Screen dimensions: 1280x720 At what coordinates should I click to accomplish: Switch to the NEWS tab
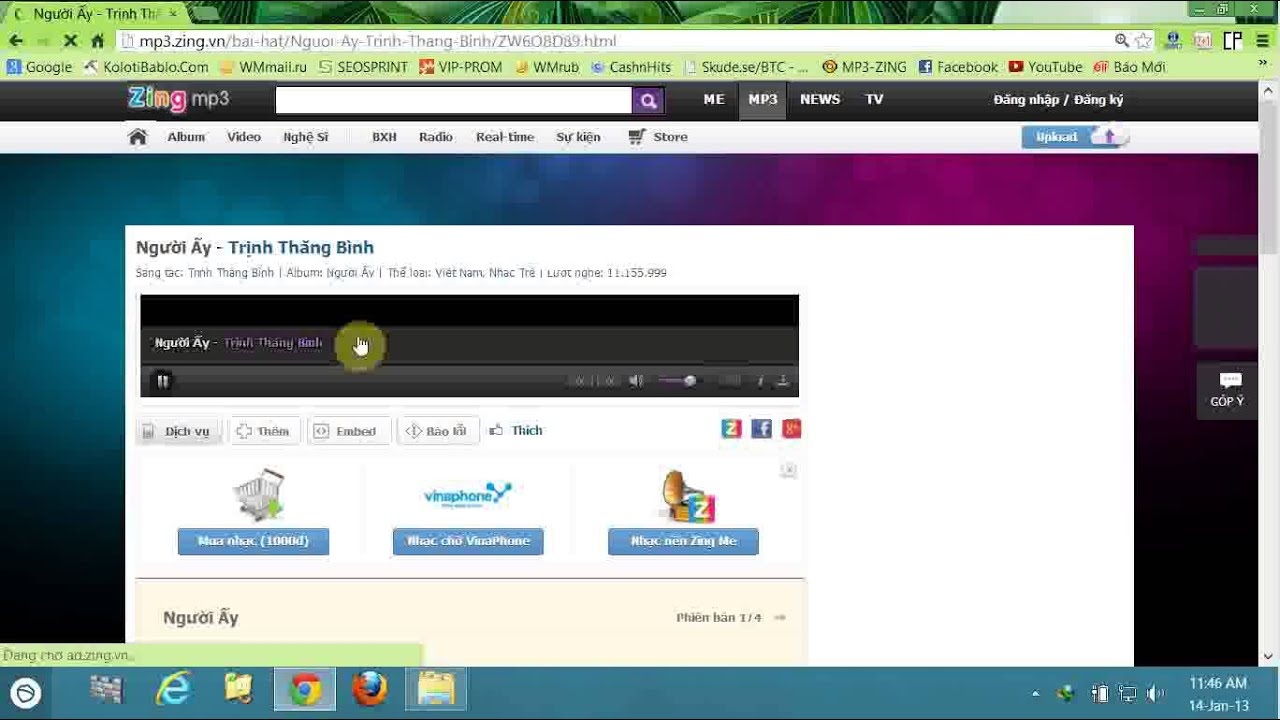pyautogui.click(x=820, y=99)
